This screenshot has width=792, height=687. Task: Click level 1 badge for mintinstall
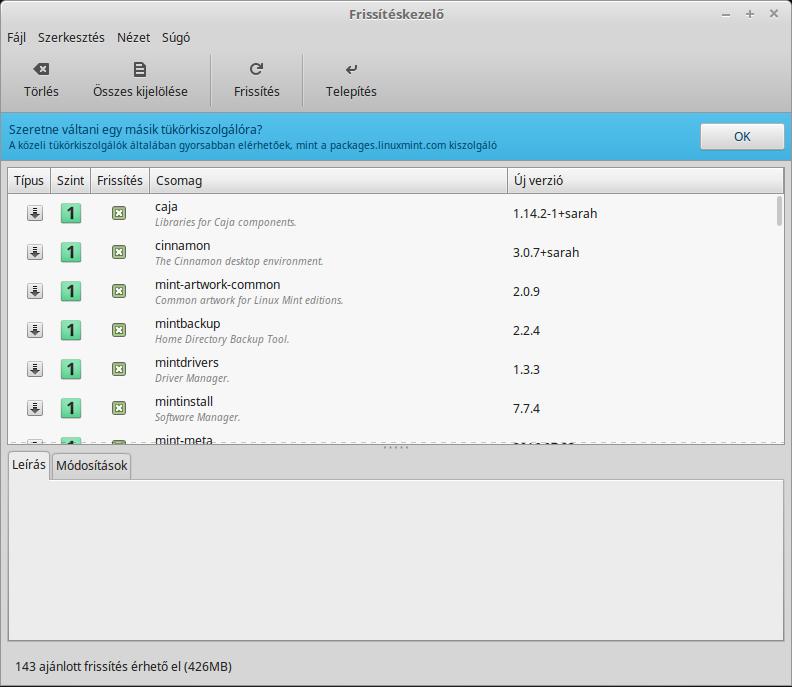tap(71, 408)
